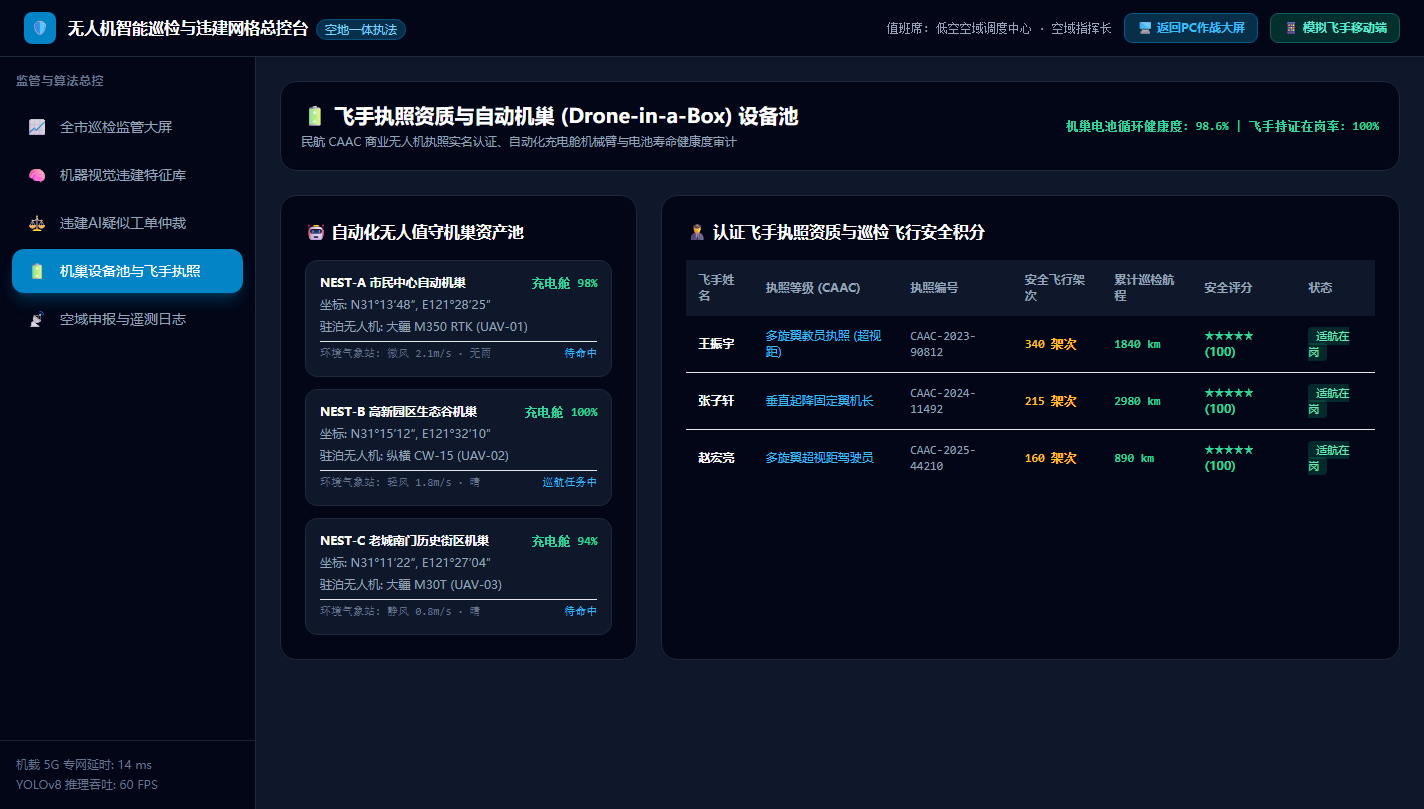Viewport: 1424px width, 809px height.
Task: Open 空域申报与遥测日志 menu item
Action: (x=127, y=319)
